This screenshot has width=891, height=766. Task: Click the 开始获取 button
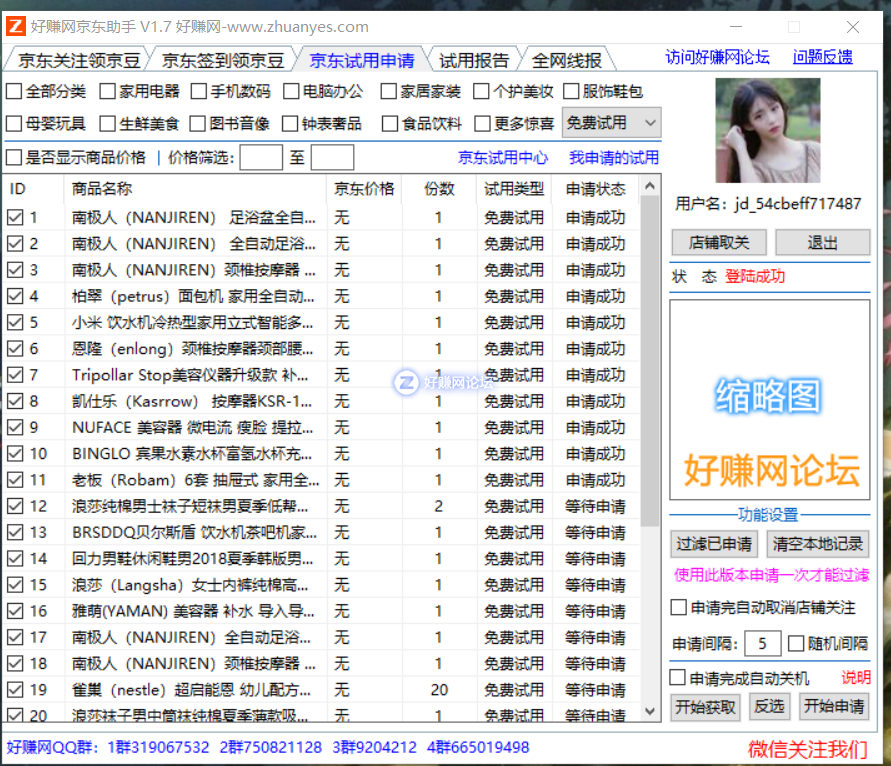705,707
